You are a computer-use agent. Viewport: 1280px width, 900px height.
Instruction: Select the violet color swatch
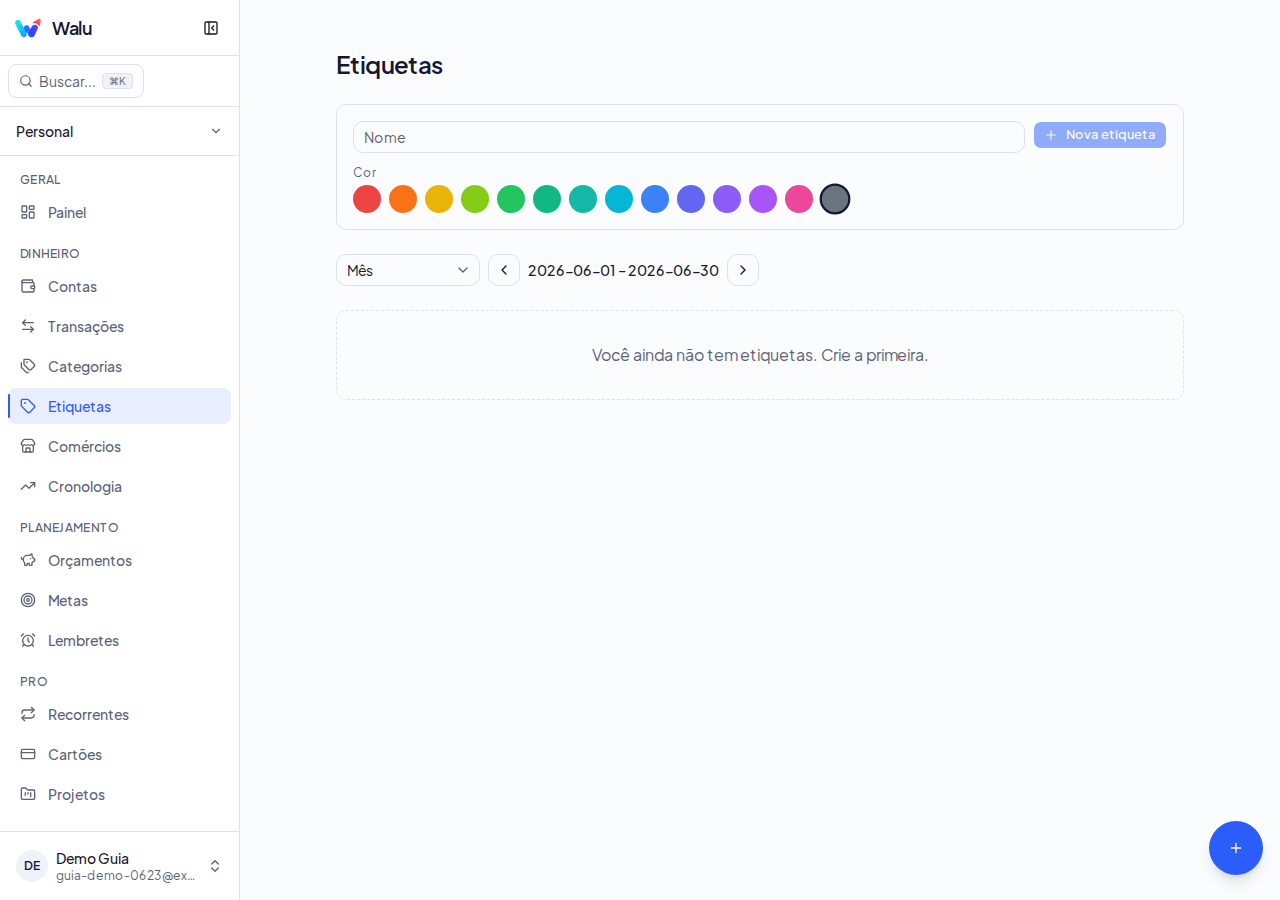pos(727,199)
